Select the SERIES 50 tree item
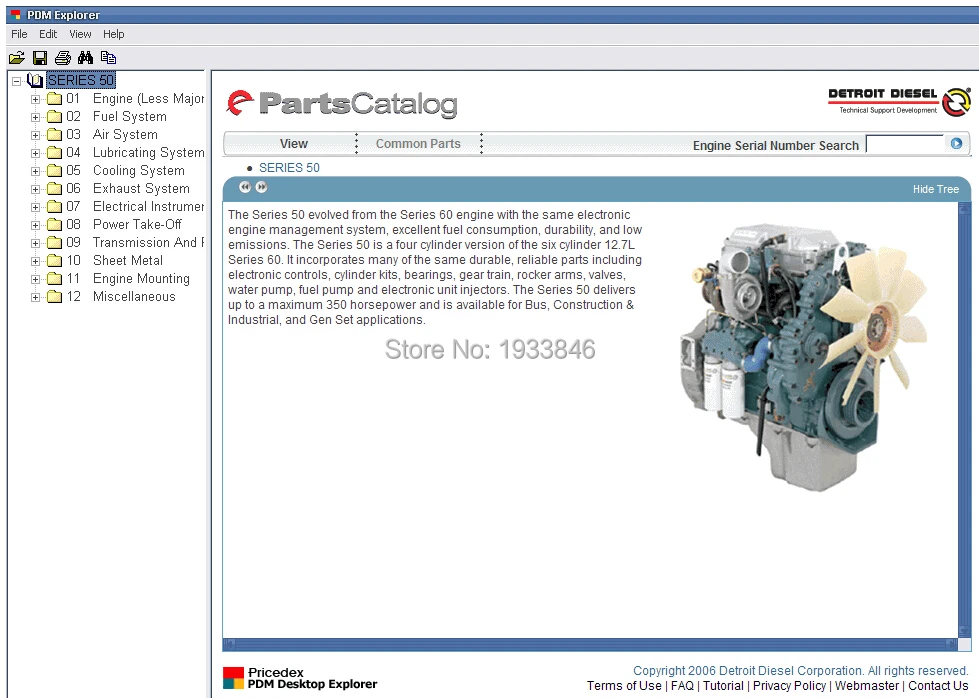The width and height of the screenshot is (979, 698). pos(81,81)
